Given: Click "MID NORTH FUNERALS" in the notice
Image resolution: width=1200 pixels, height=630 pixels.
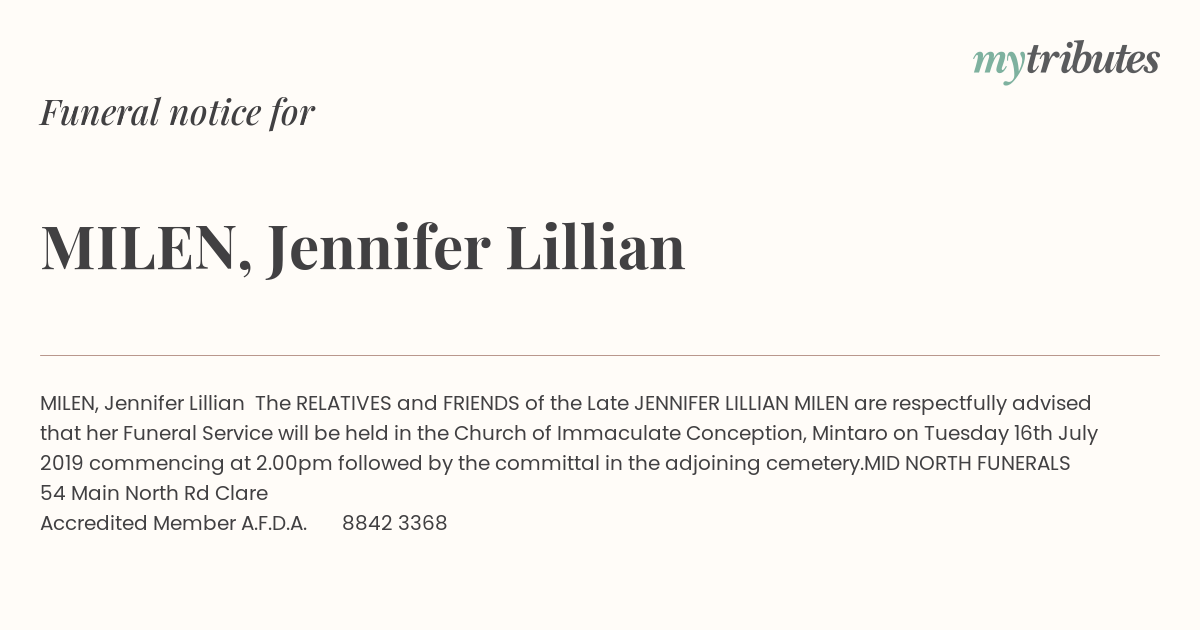Looking at the screenshot, I should [x=967, y=463].
